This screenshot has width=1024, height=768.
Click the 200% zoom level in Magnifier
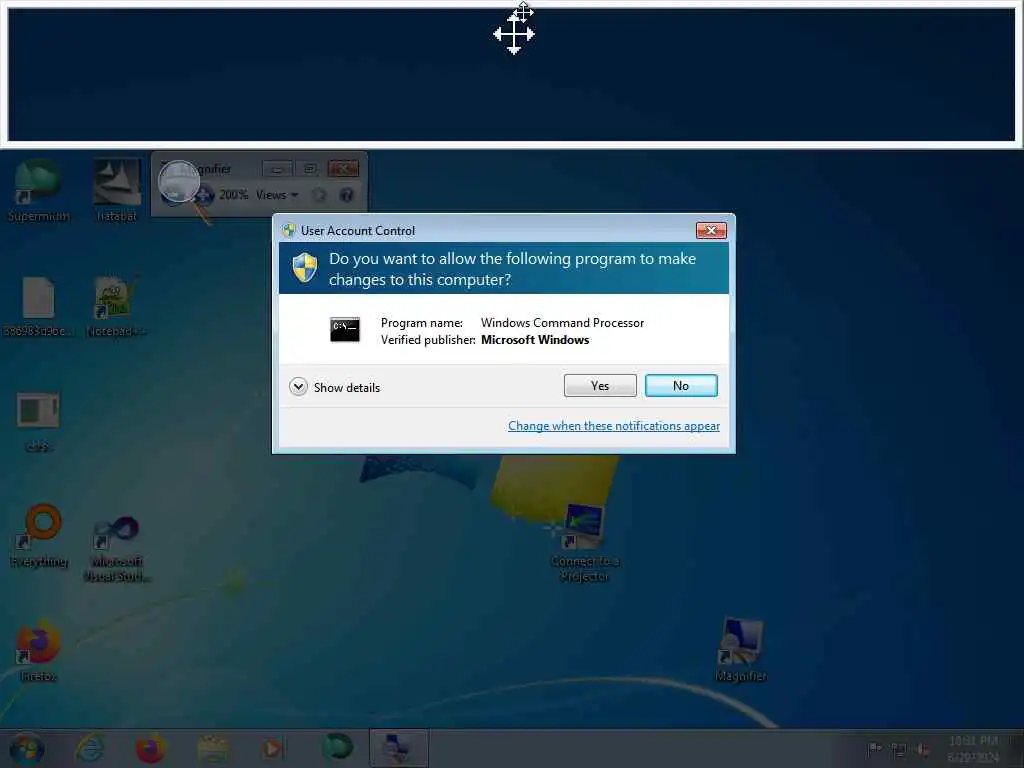pyautogui.click(x=233, y=195)
